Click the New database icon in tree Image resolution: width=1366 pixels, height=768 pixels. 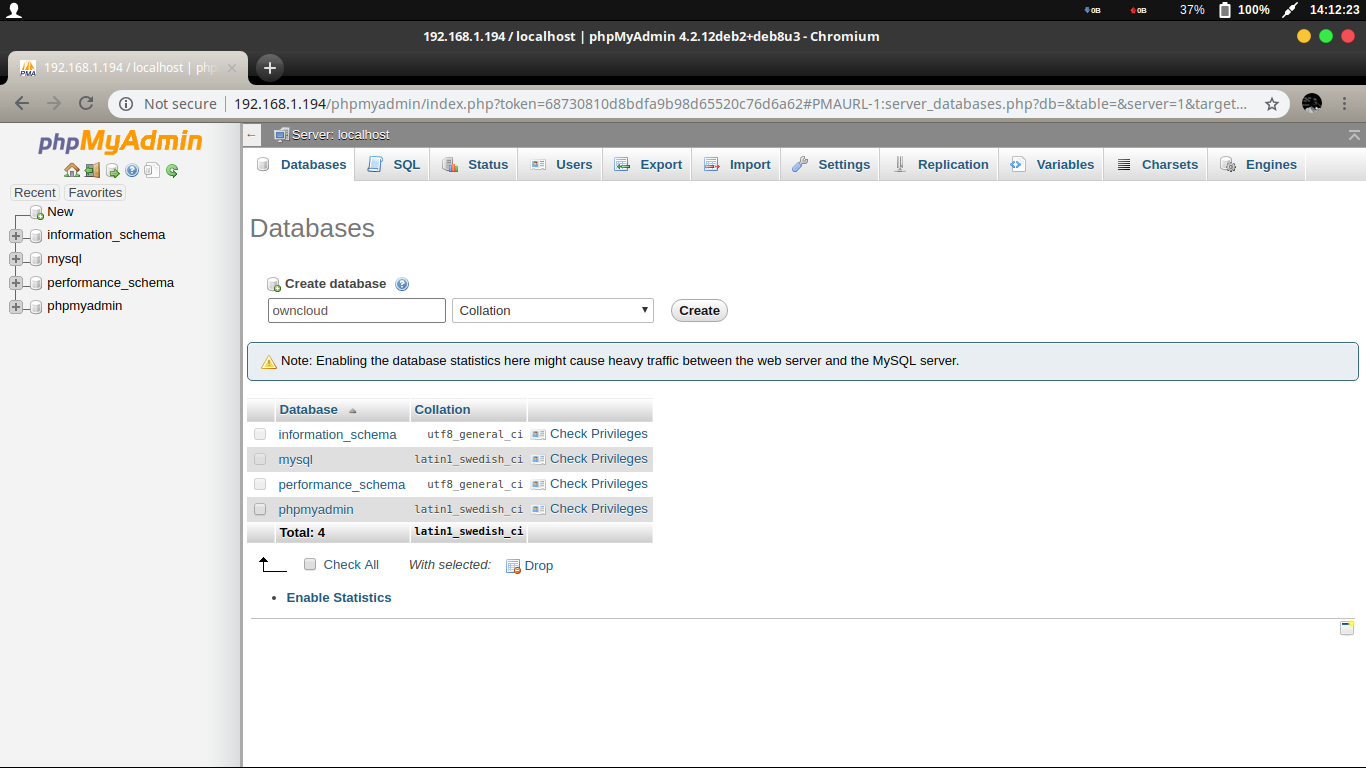[37, 212]
